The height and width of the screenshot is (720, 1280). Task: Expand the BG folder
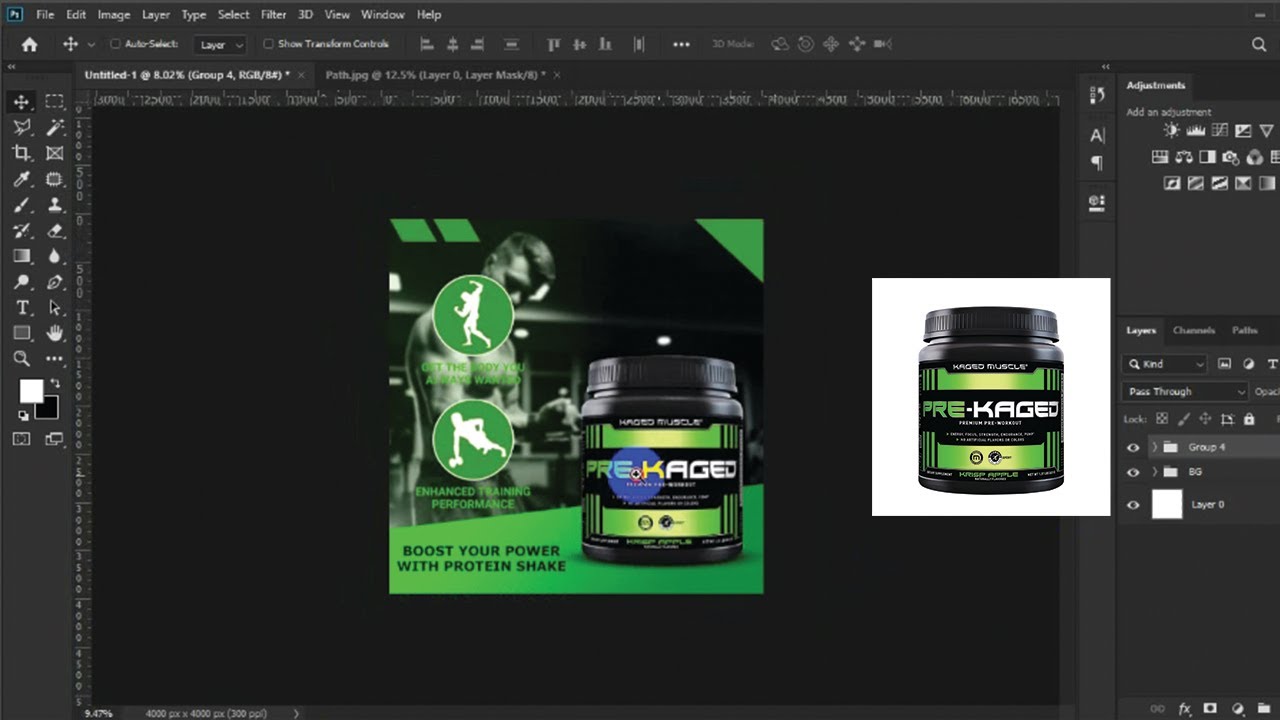coord(1155,472)
